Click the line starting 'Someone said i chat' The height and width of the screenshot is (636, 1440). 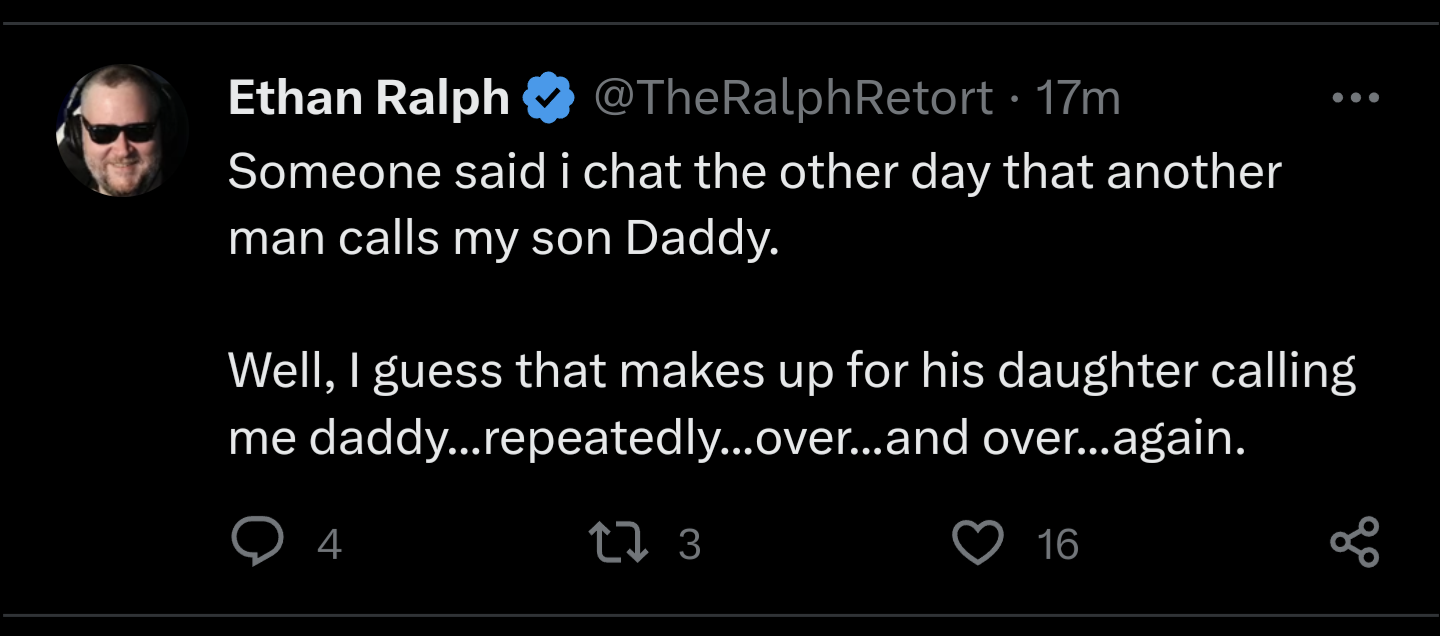click(x=755, y=172)
